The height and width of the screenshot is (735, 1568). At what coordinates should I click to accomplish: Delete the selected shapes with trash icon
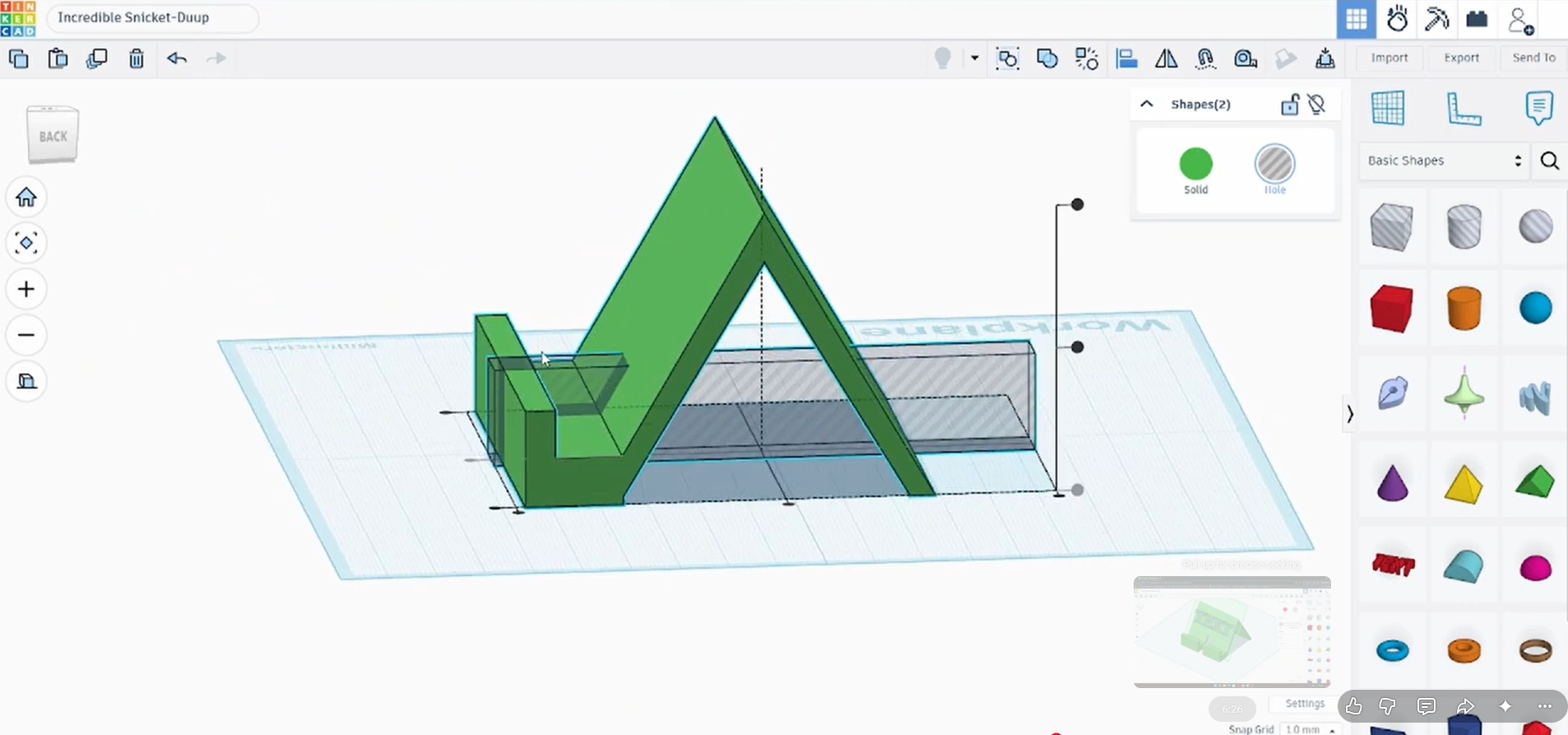[137, 58]
